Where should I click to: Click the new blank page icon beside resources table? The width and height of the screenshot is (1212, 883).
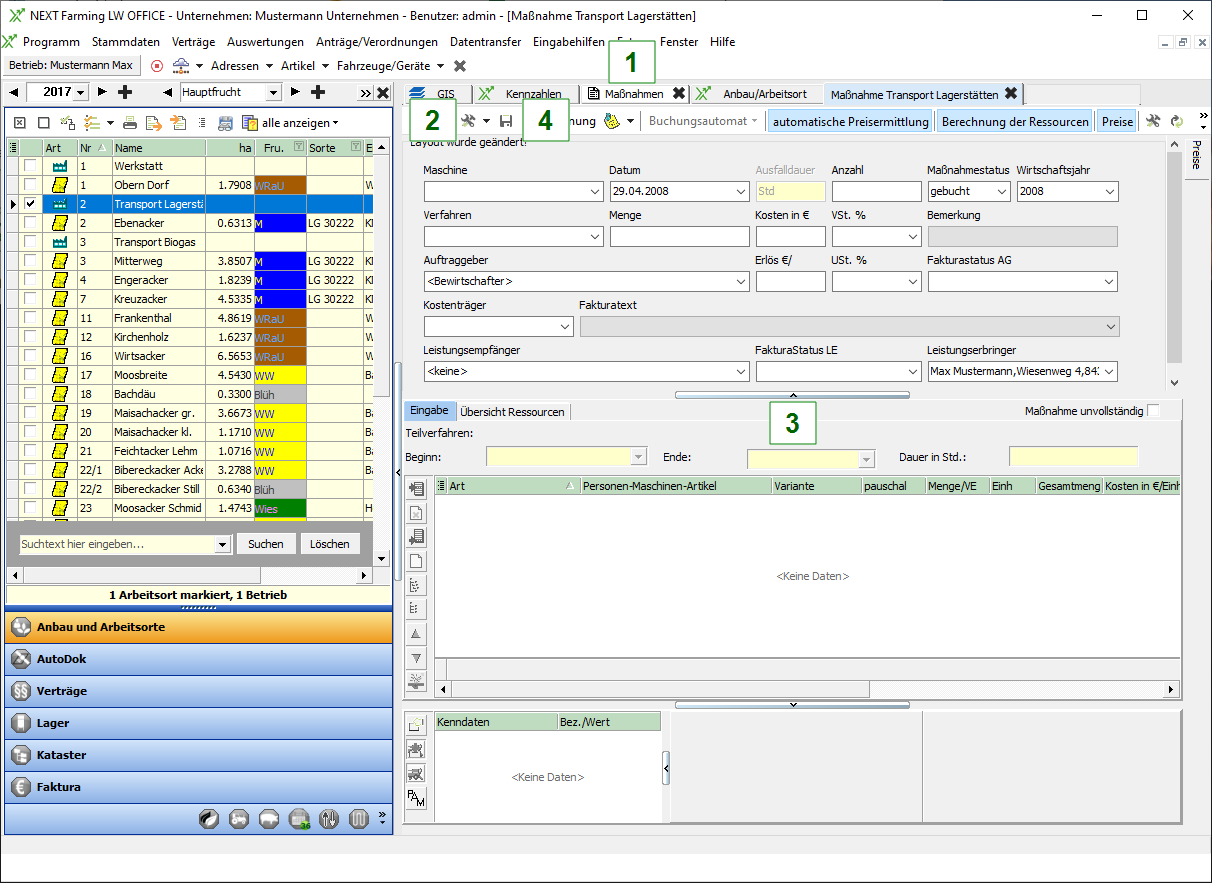[417, 561]
